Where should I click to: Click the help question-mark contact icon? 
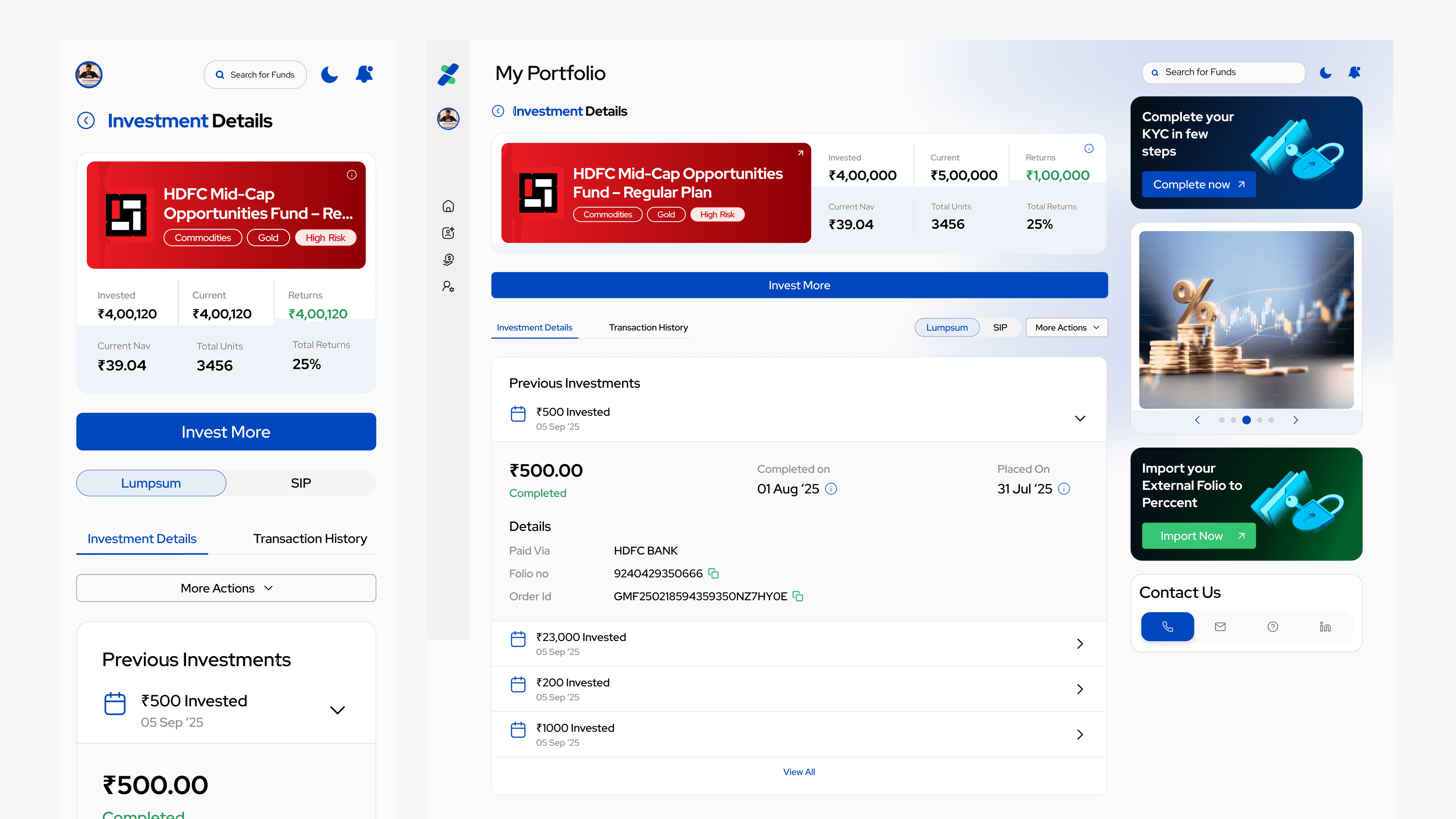pos(1272,626)
